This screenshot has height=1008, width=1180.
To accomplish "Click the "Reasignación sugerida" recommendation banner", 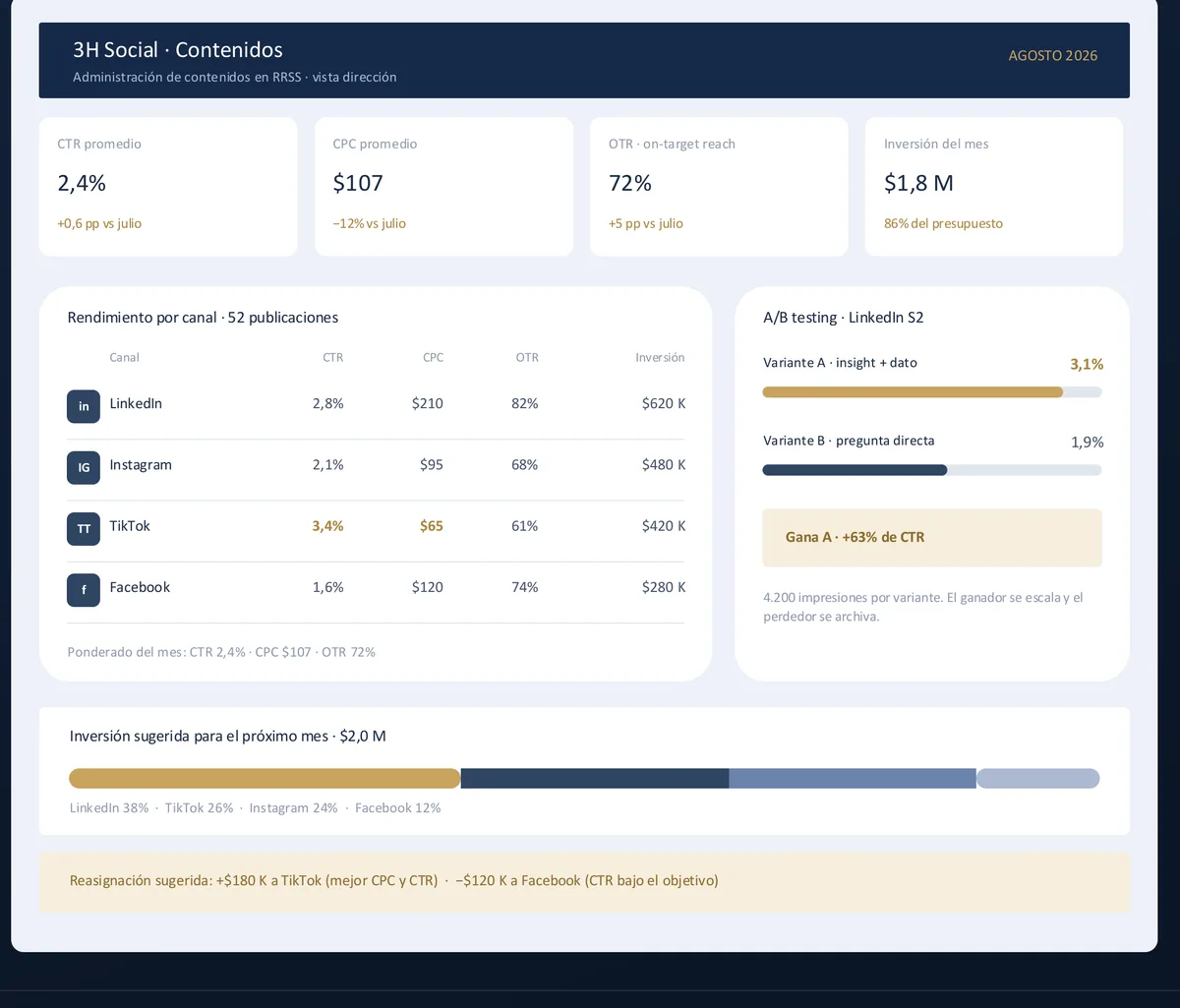I will [584, 882].
